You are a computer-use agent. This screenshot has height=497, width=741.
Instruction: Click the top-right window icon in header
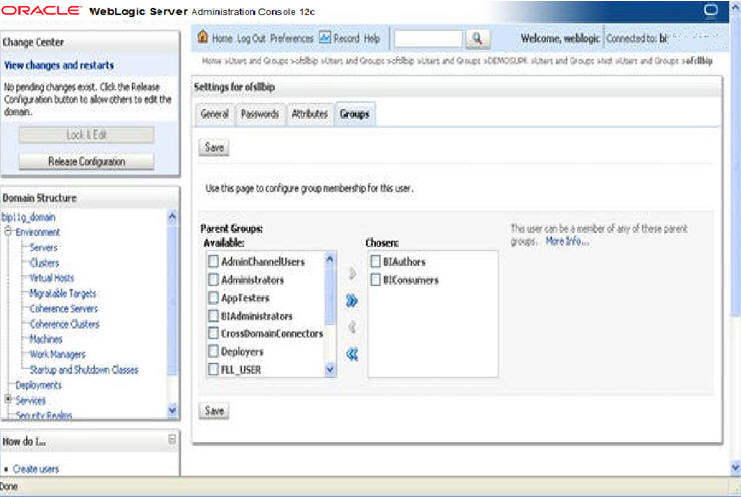710,10
